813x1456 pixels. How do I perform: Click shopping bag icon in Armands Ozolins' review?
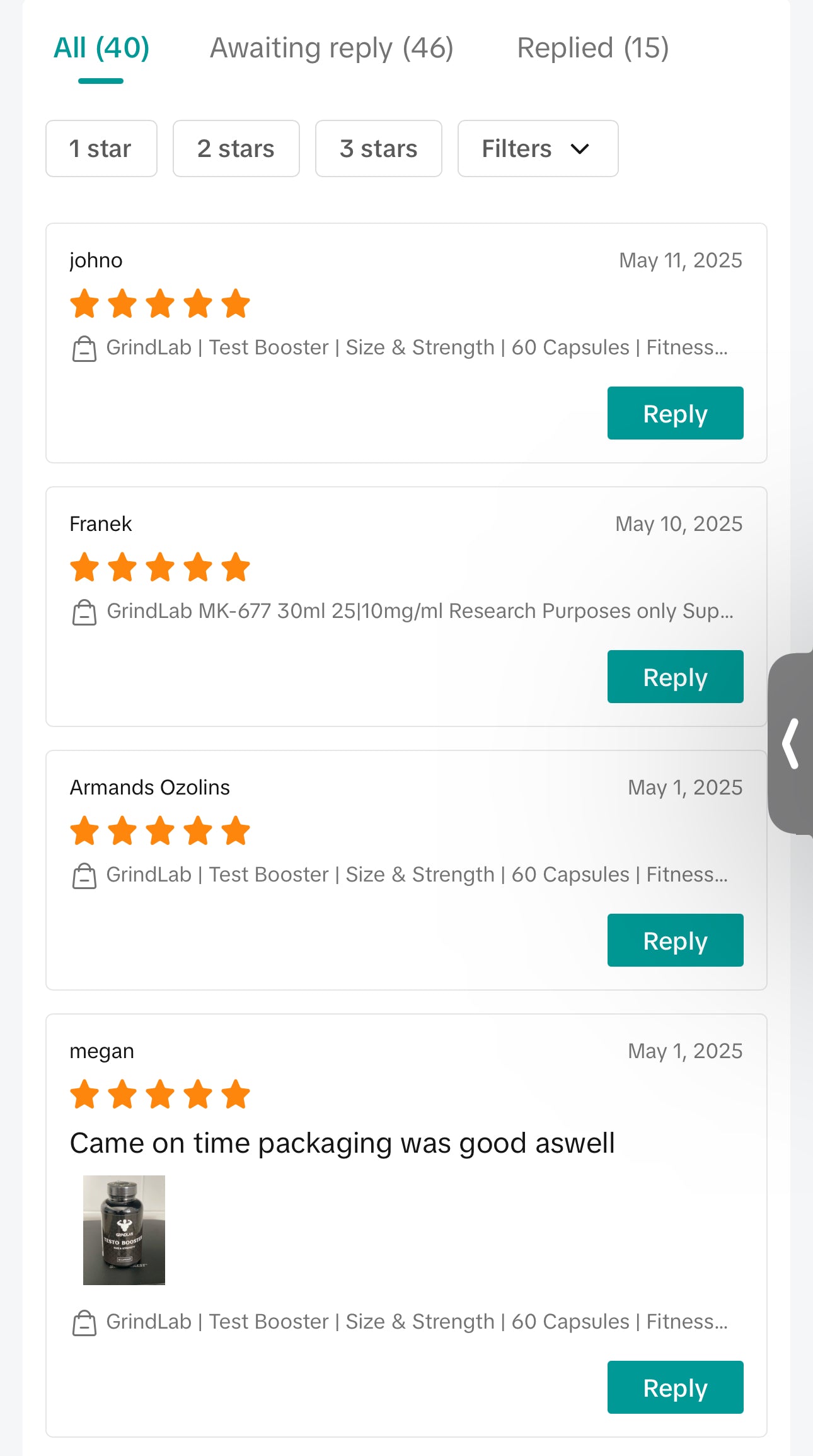click(84, 876)
